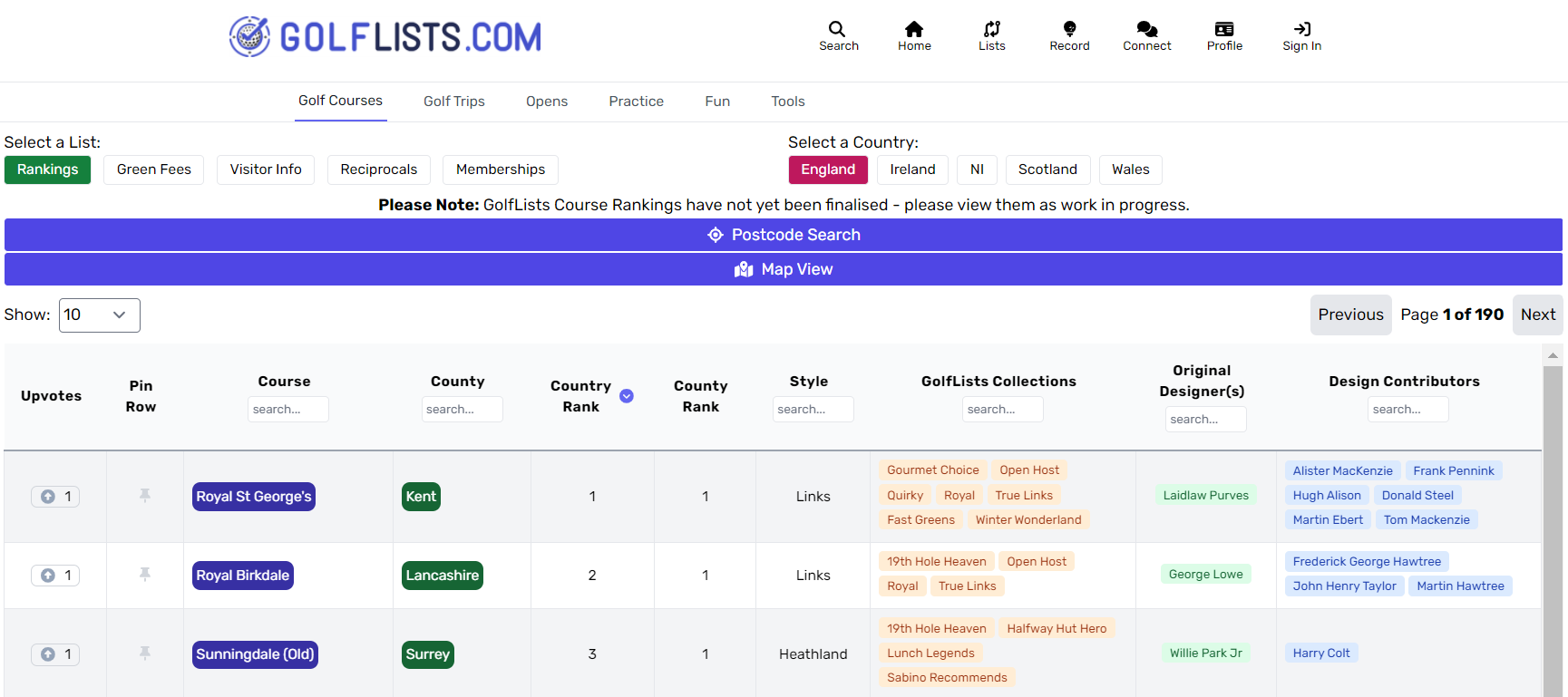
Task: Click the Course search field
Action: pos(288,410)
